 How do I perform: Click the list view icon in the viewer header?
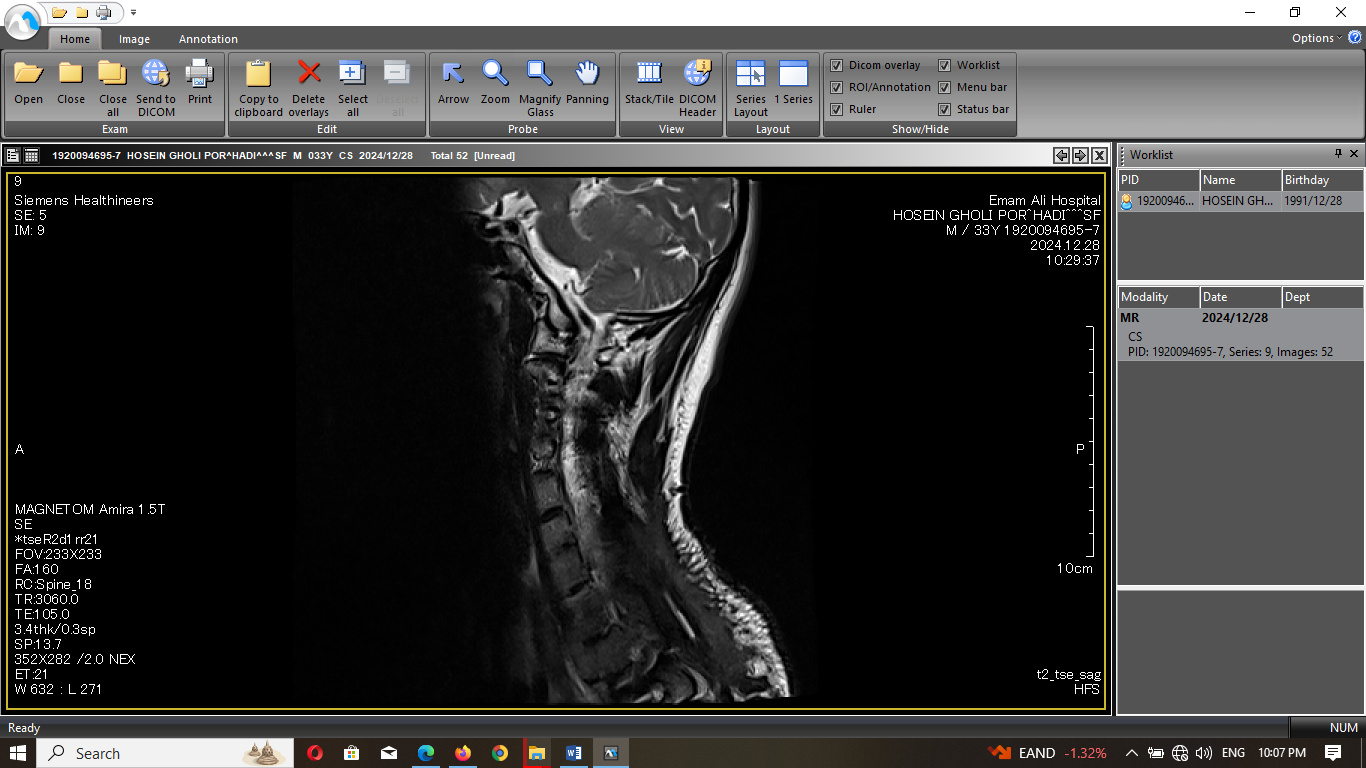click(x=13, y=155)
